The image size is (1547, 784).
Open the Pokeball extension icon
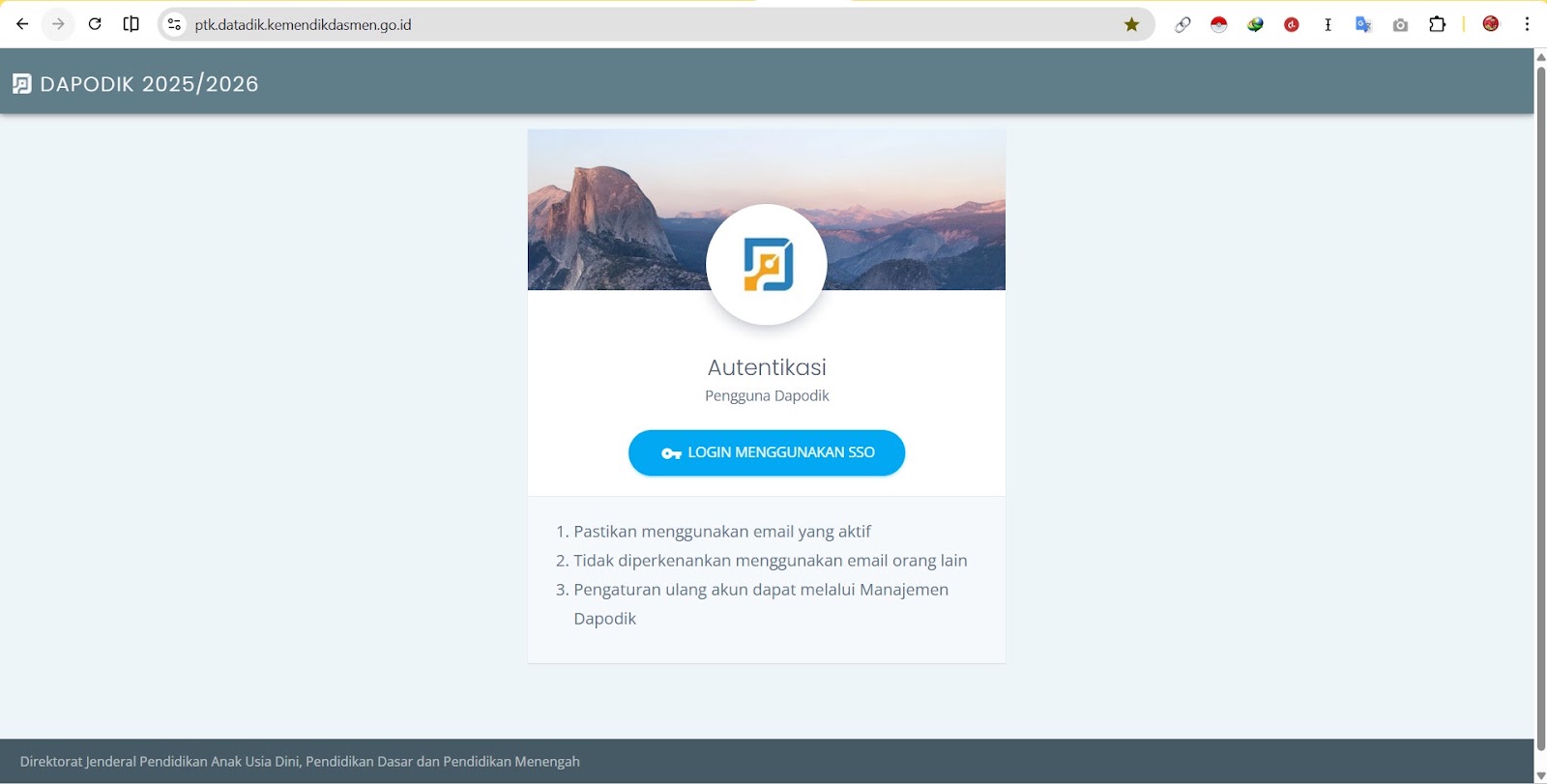pos(1218,24)
